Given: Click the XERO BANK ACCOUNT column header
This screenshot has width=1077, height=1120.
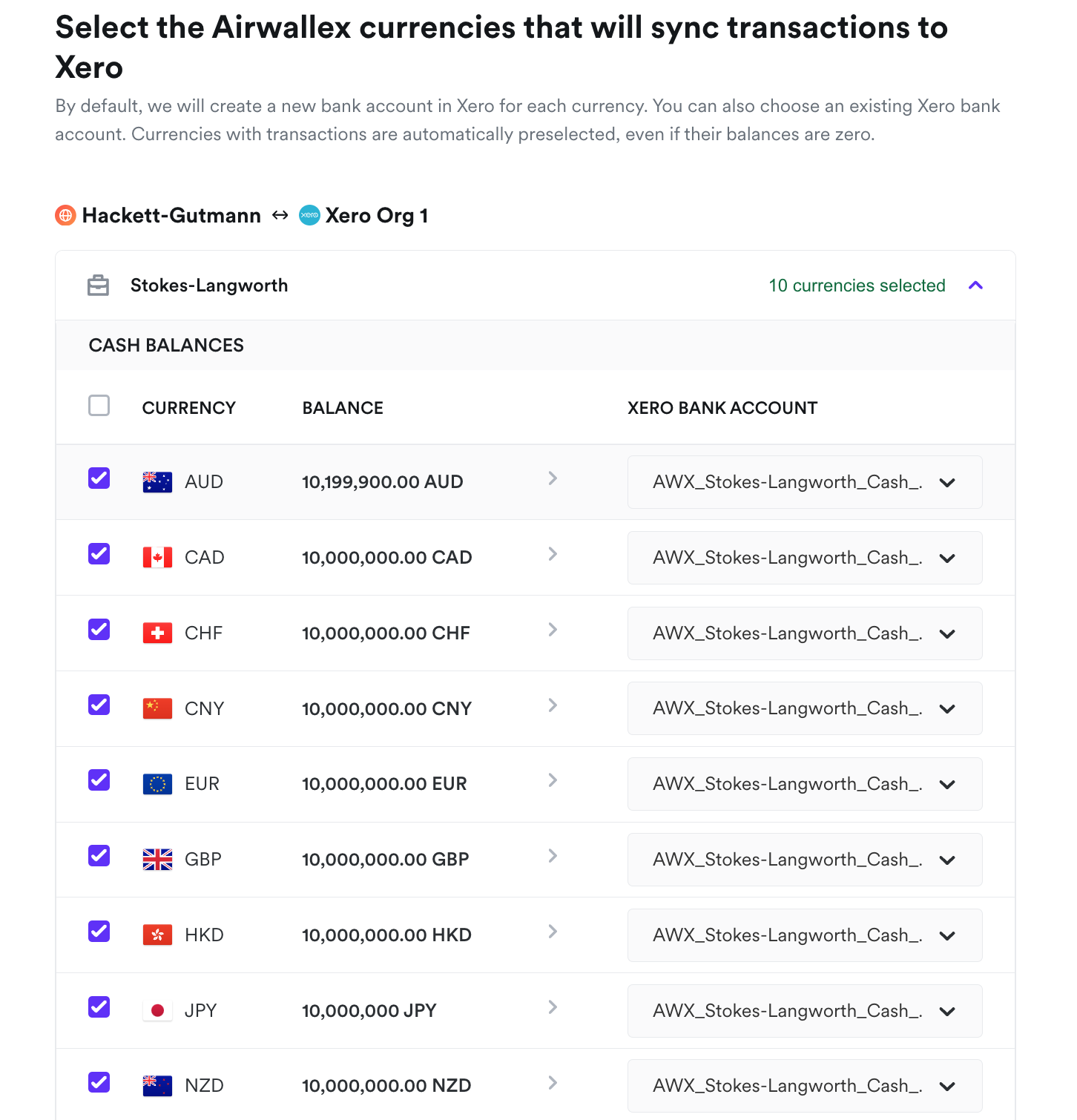Looking at the screenshot, I should point(722,408).
